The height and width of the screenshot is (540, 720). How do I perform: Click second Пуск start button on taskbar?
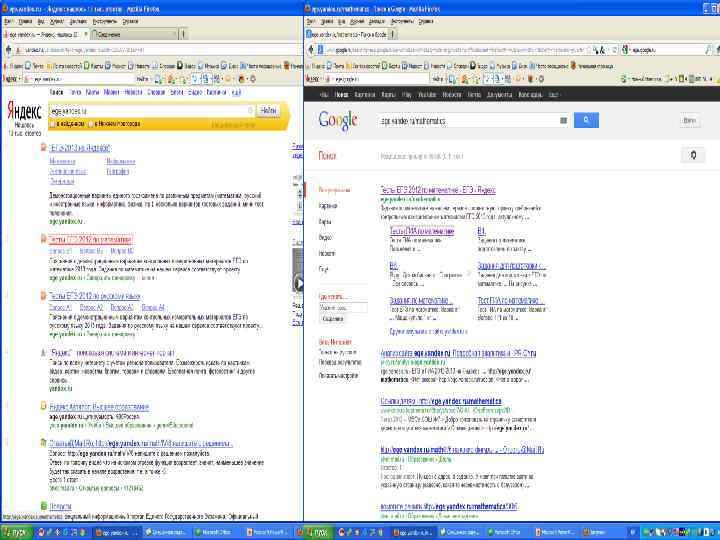[x=317, y=533]
